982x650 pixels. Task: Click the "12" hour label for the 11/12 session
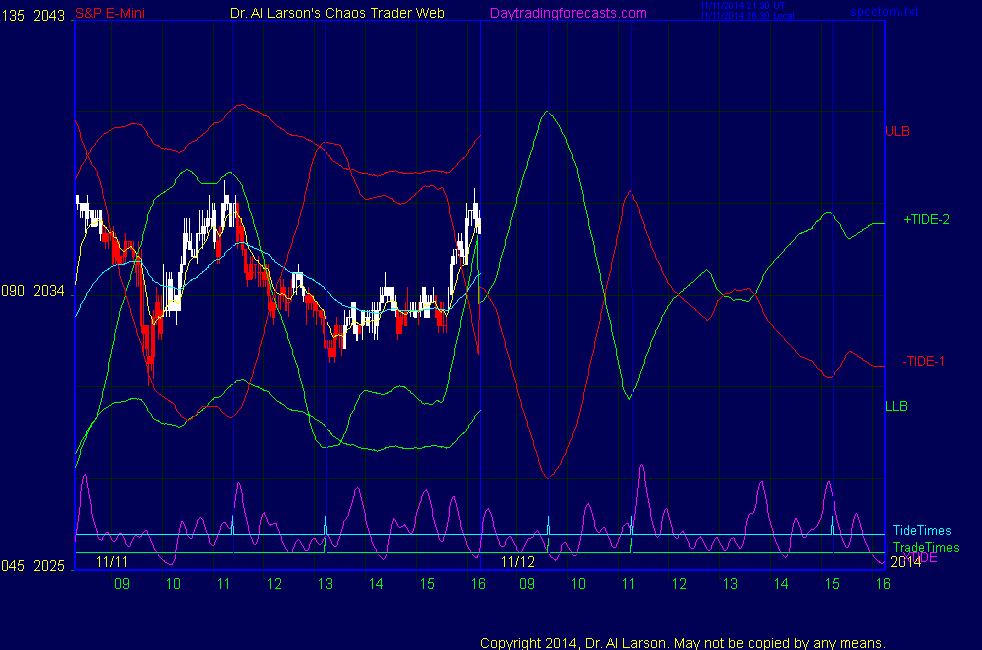[680, 584]
